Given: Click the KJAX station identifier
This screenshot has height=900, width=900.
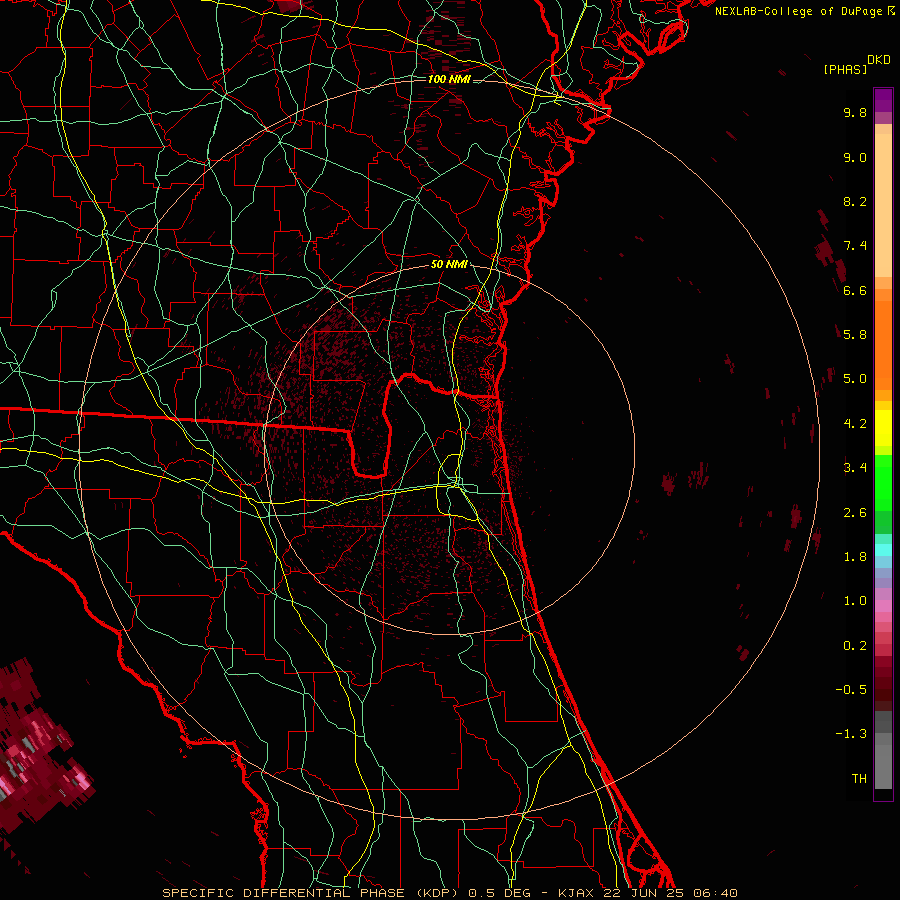Looking at the screenshot, I should (576, 893).
